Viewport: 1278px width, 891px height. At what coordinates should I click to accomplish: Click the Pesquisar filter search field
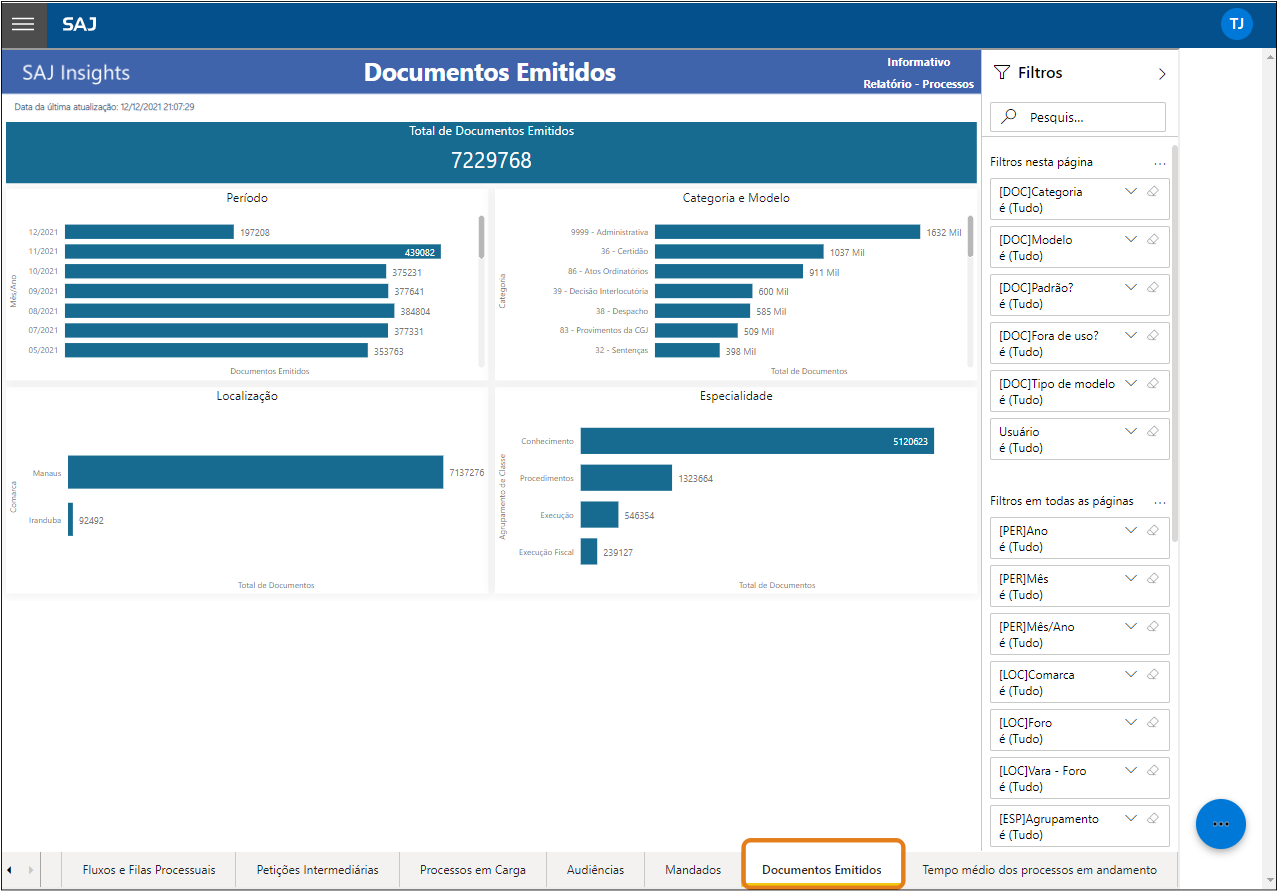tap(1078, 117)
